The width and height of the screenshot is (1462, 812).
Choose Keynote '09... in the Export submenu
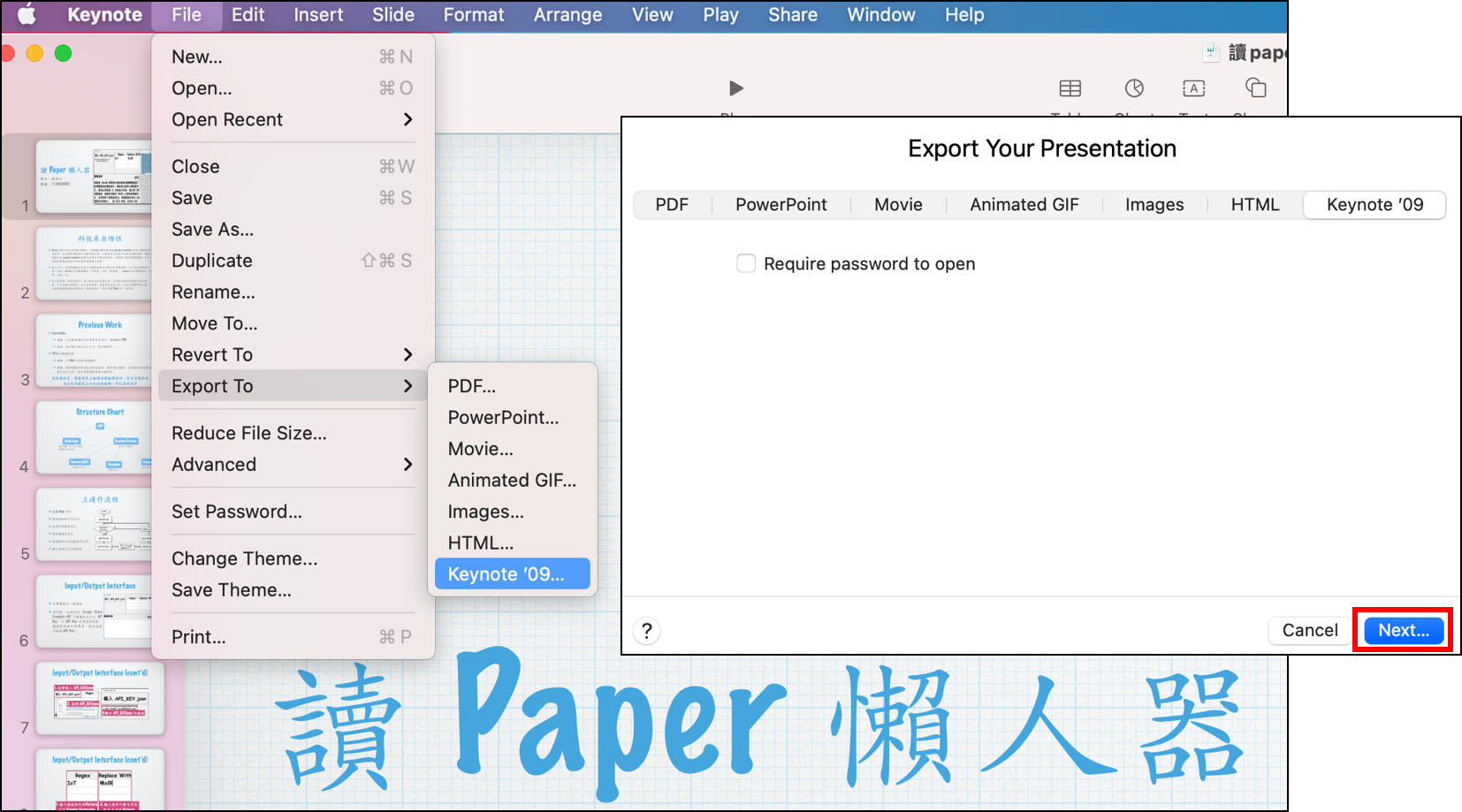[x=513, y=574]
